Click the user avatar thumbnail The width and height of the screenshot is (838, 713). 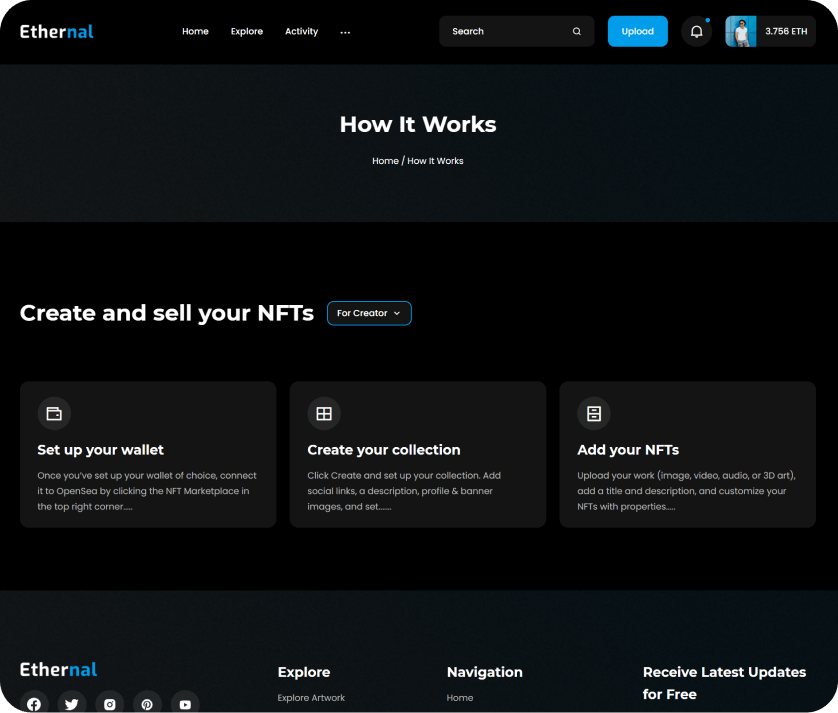click(741, 32)
